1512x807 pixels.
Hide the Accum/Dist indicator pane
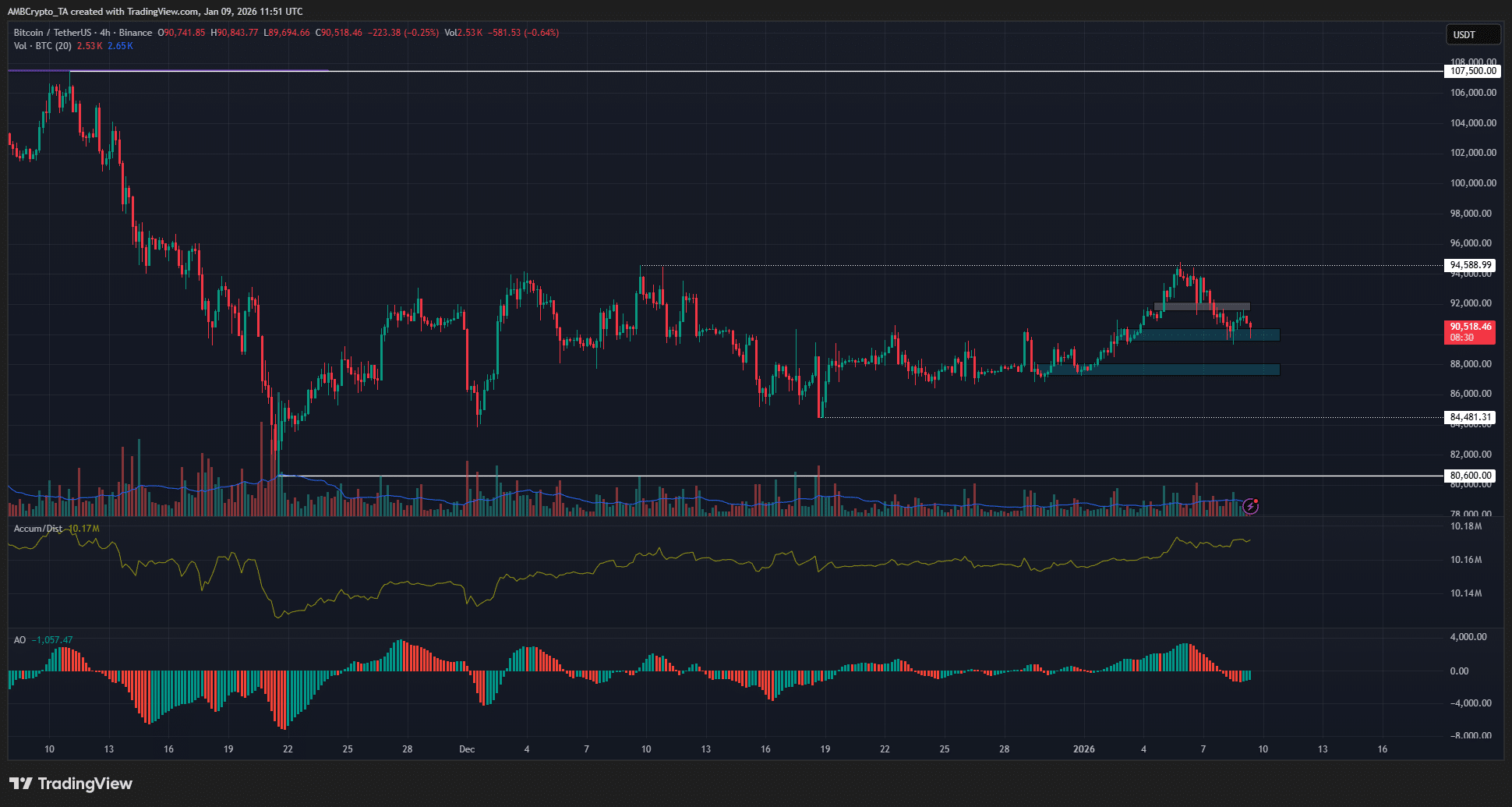pos(39,528)
